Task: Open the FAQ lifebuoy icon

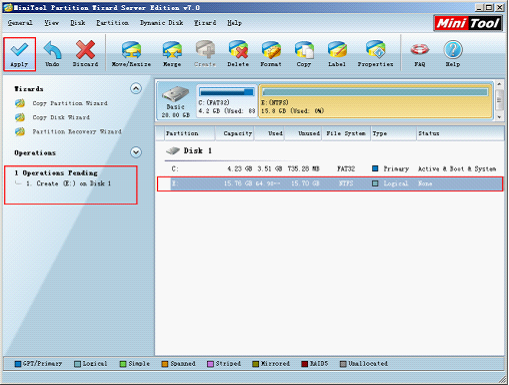Action: [419, 50]
